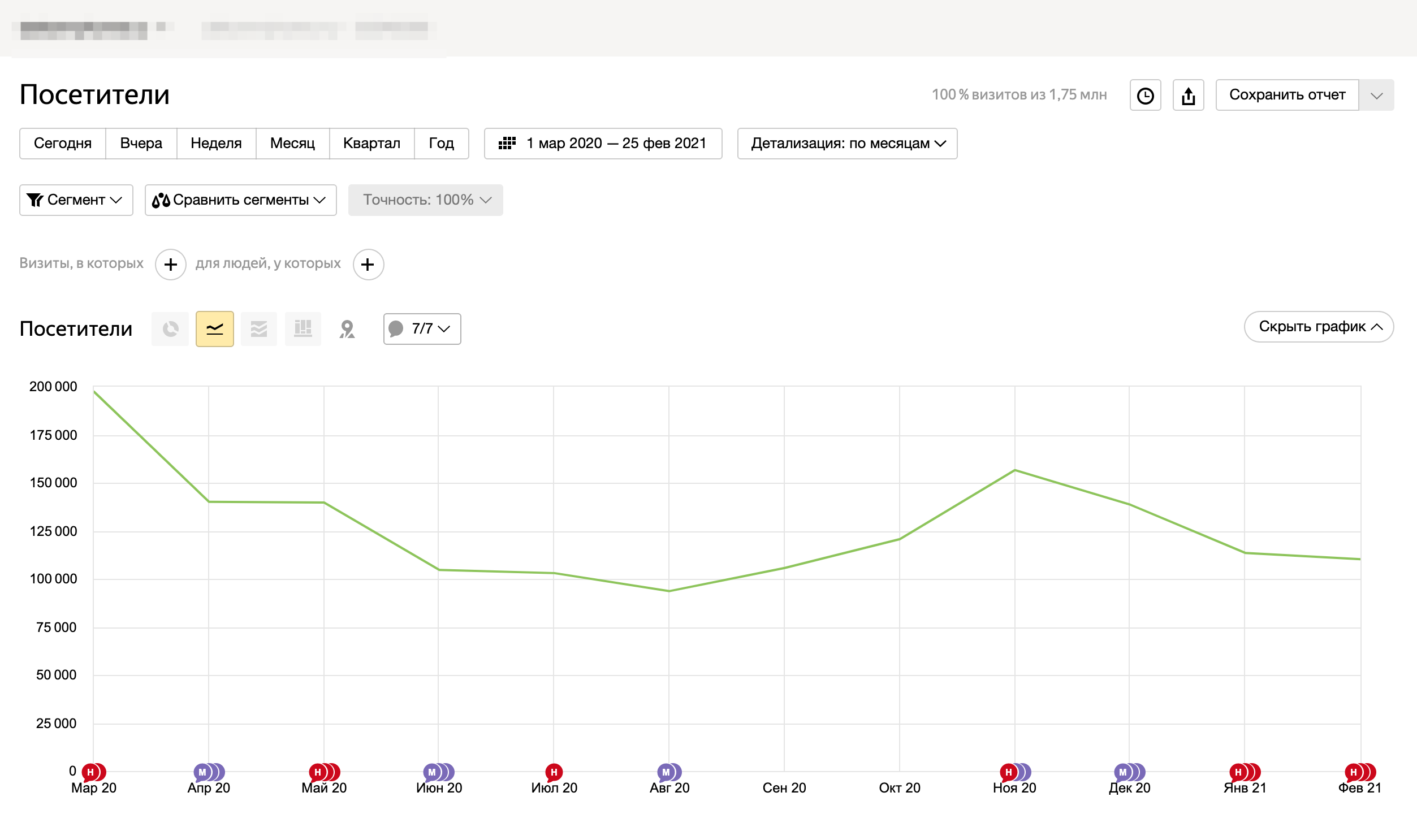Open calendar date range 1 мар 2020

point(603,144)
